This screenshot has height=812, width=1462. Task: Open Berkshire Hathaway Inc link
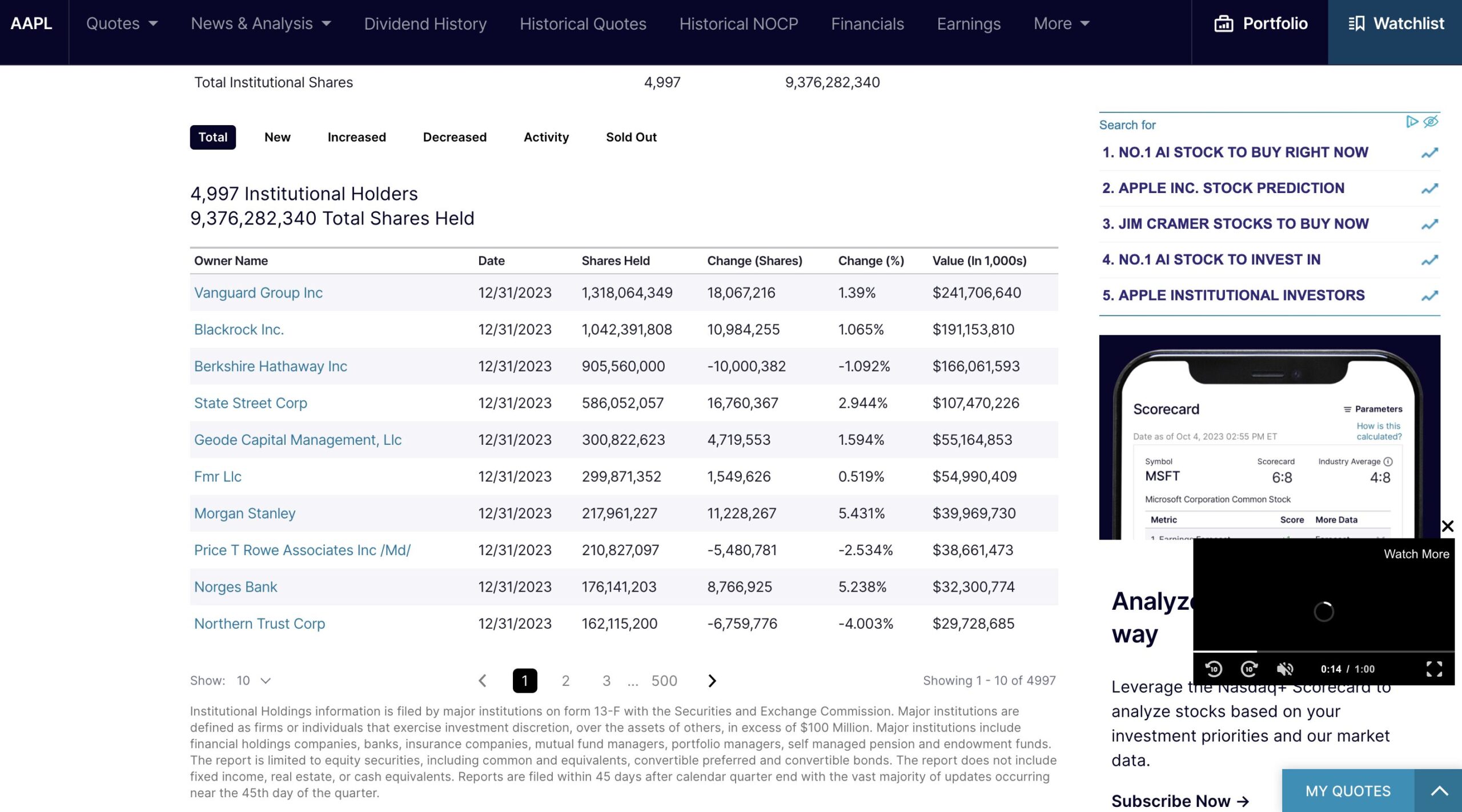pos(271,367)
